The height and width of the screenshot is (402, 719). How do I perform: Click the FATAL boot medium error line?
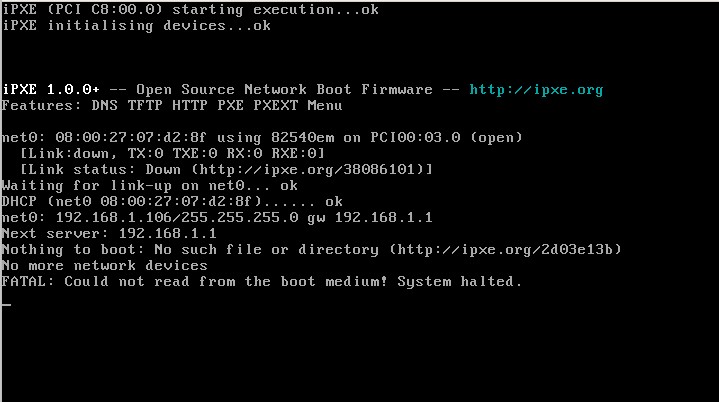(262, 281)
